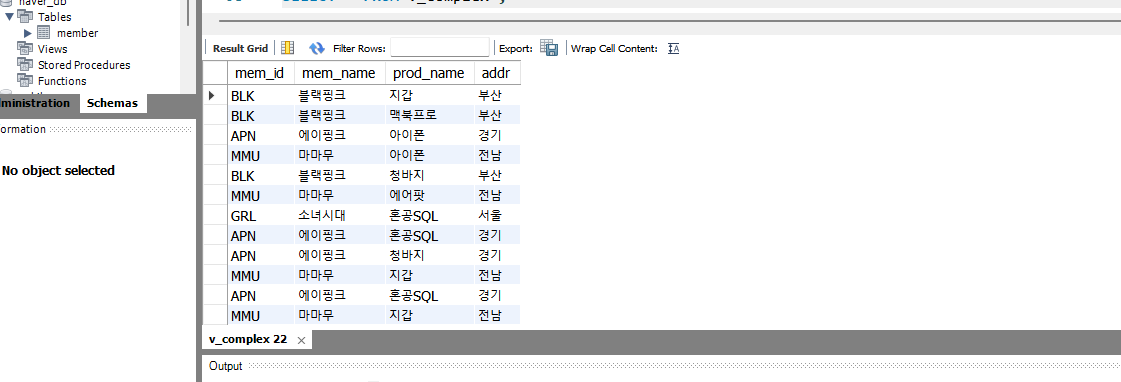Select 청바지 in the 에이핑크 row

pos(429,255)
